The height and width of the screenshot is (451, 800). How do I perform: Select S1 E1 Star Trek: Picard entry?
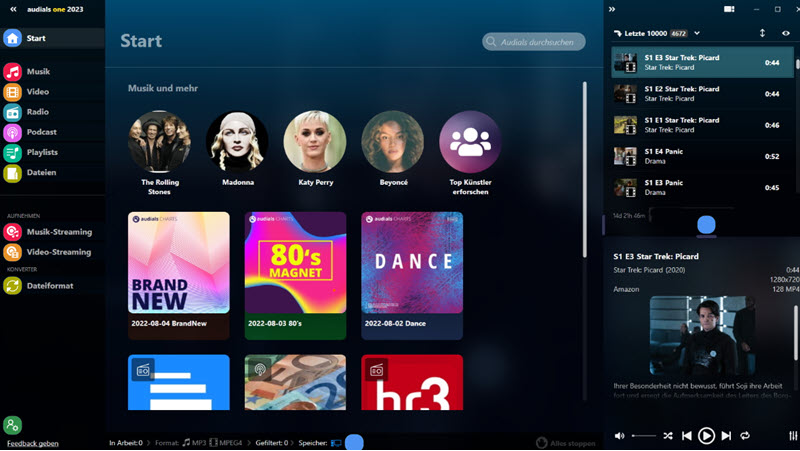pyautogui.click(x=703, y=125)
